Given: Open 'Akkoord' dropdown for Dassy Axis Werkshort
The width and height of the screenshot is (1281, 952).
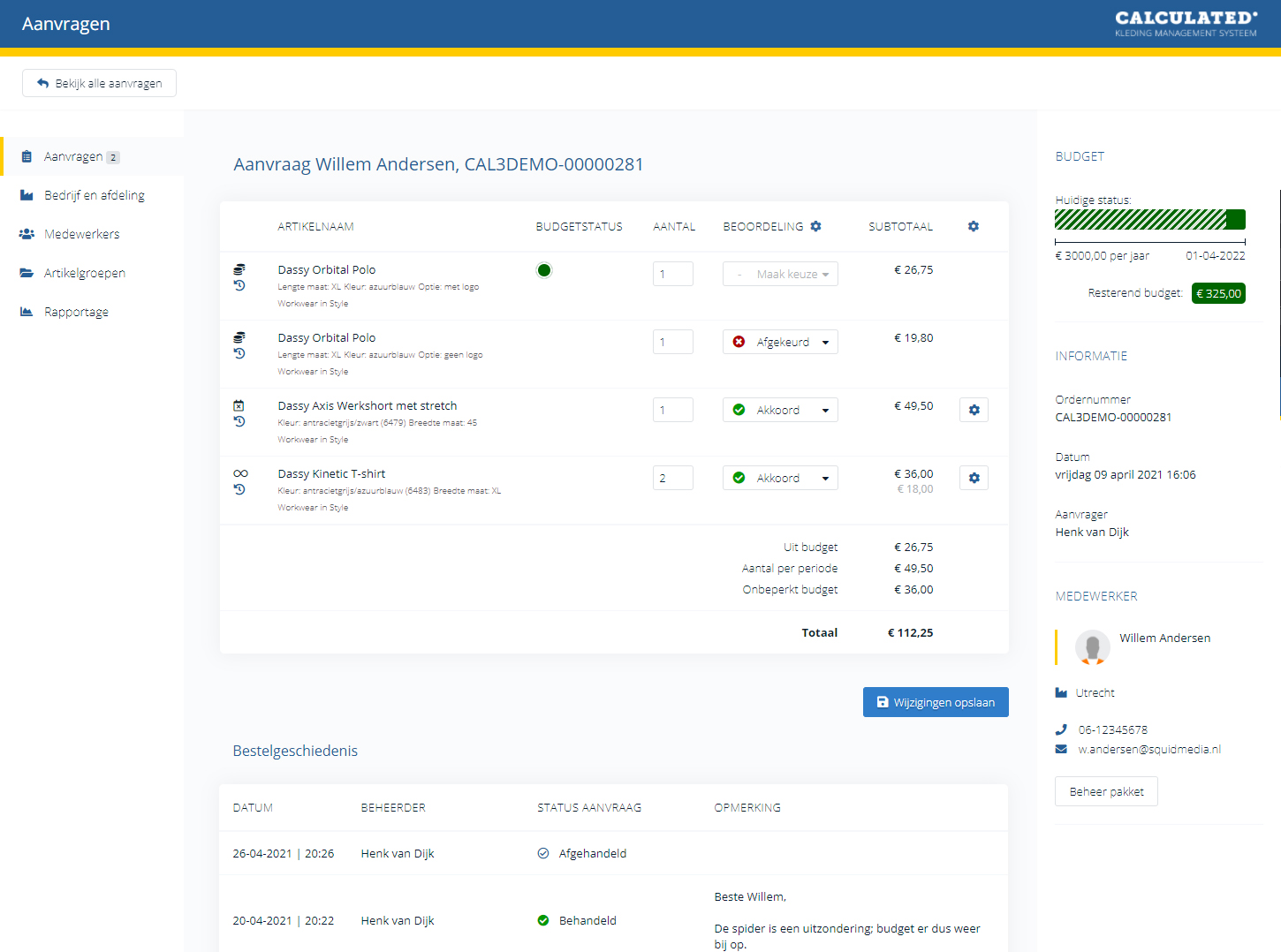Looking at the screenshot, I should 780,410.
